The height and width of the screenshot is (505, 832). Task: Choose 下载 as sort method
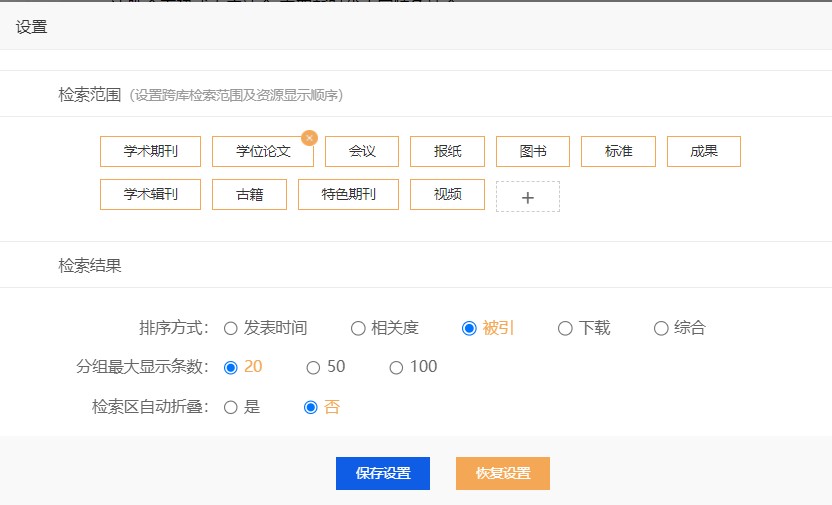coord(566,328)
